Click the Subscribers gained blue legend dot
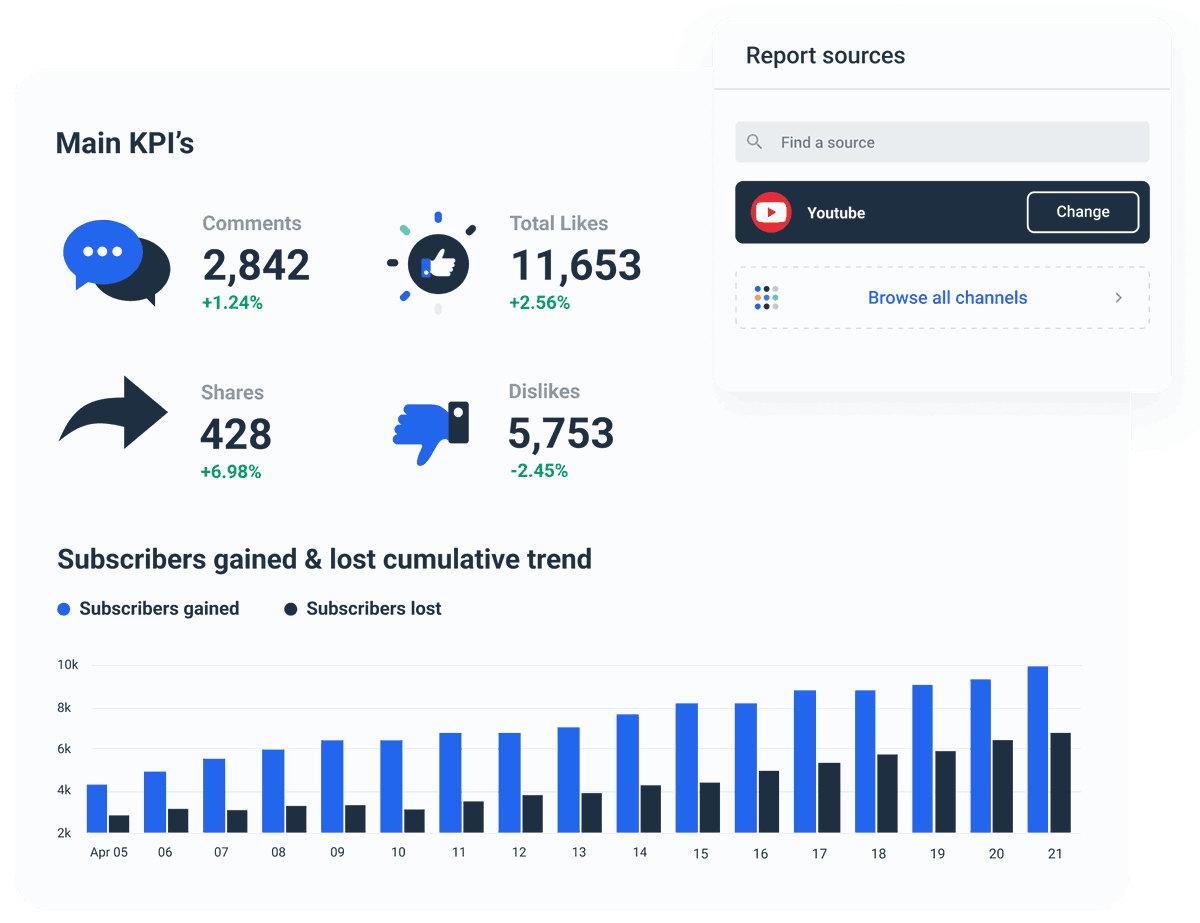This screenshot has width=1200, height=923. click(62, 608)
